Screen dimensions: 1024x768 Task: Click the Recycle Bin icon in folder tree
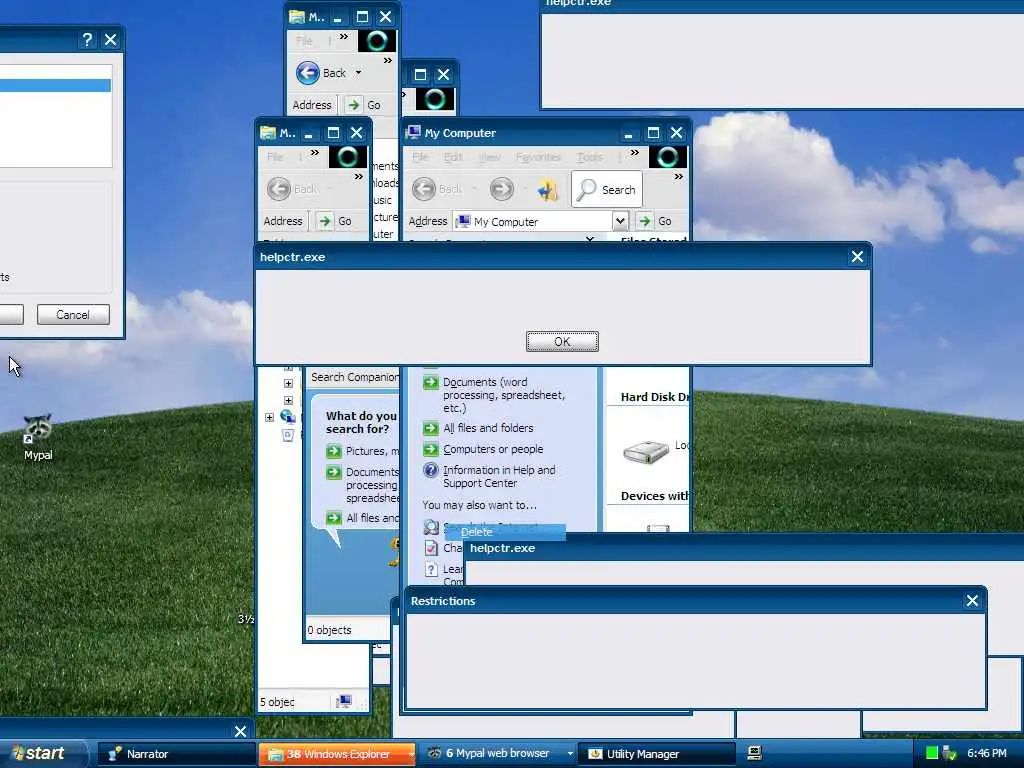tap(288, 435)
